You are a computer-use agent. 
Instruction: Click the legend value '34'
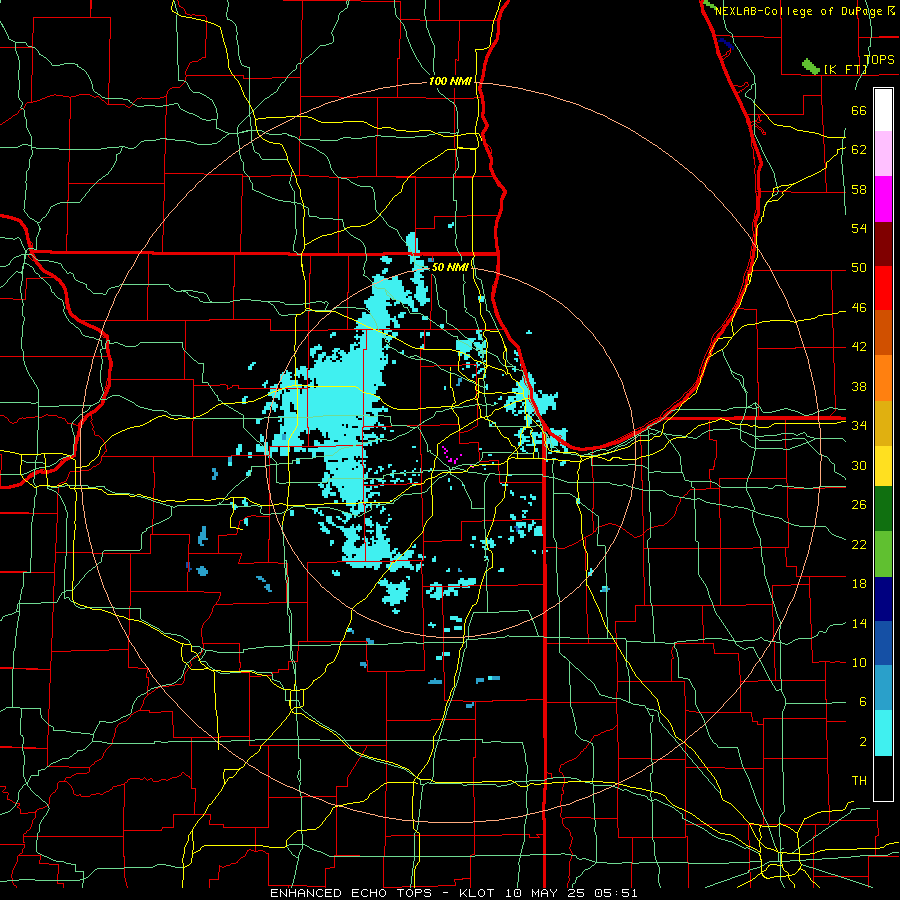pos(859,426)
